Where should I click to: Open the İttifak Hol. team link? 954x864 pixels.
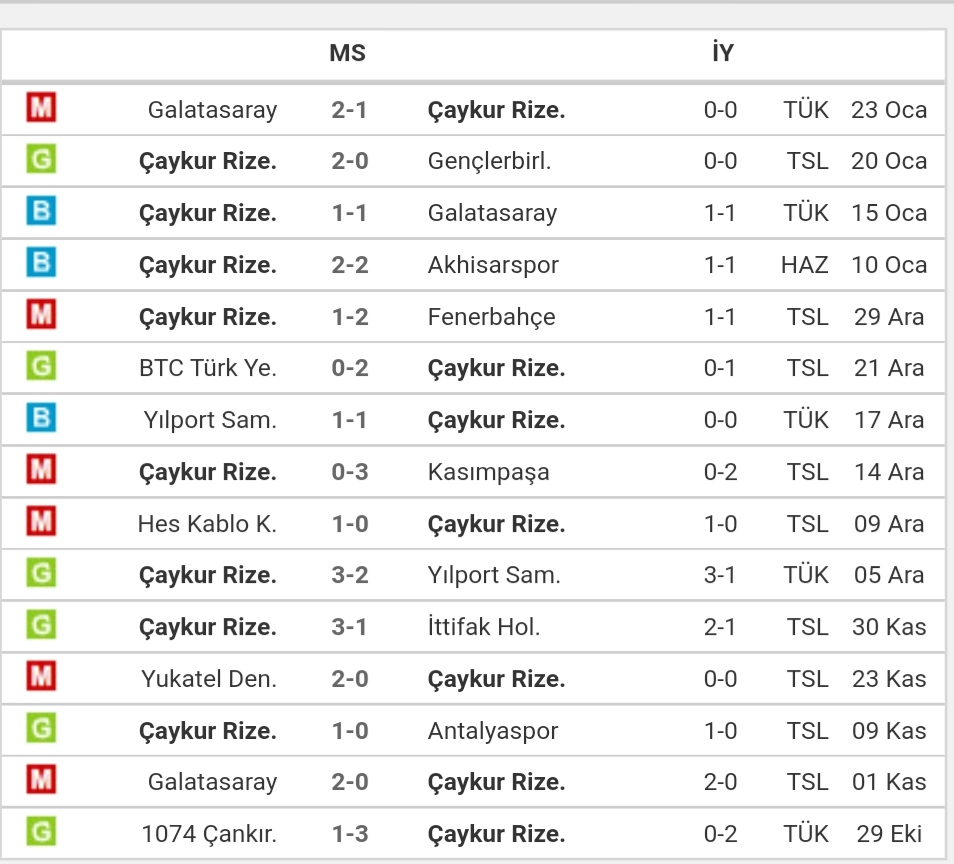(484, 626)
